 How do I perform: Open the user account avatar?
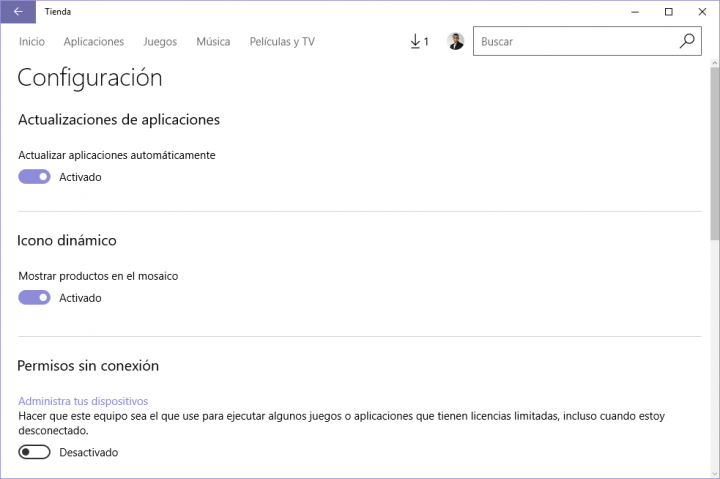coord(455,41)
